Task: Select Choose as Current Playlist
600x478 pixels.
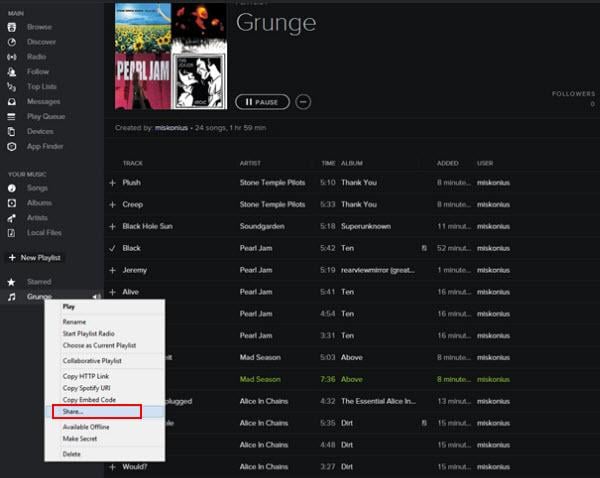Action: tap(99, 346)
